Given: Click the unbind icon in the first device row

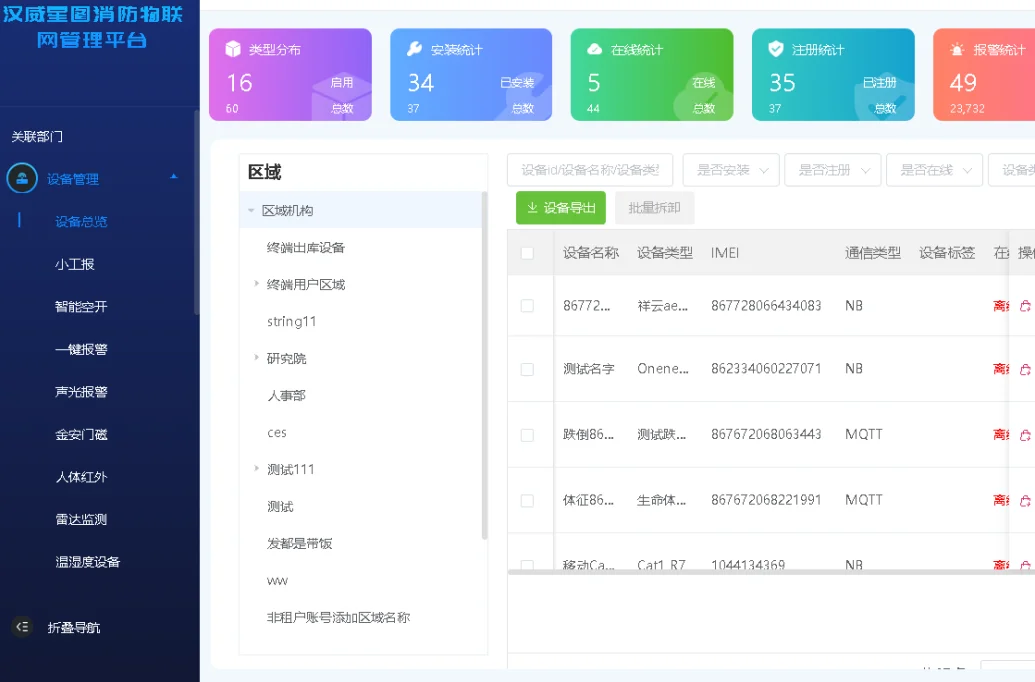Looking at the screenshot, I should coord(1025,305).
